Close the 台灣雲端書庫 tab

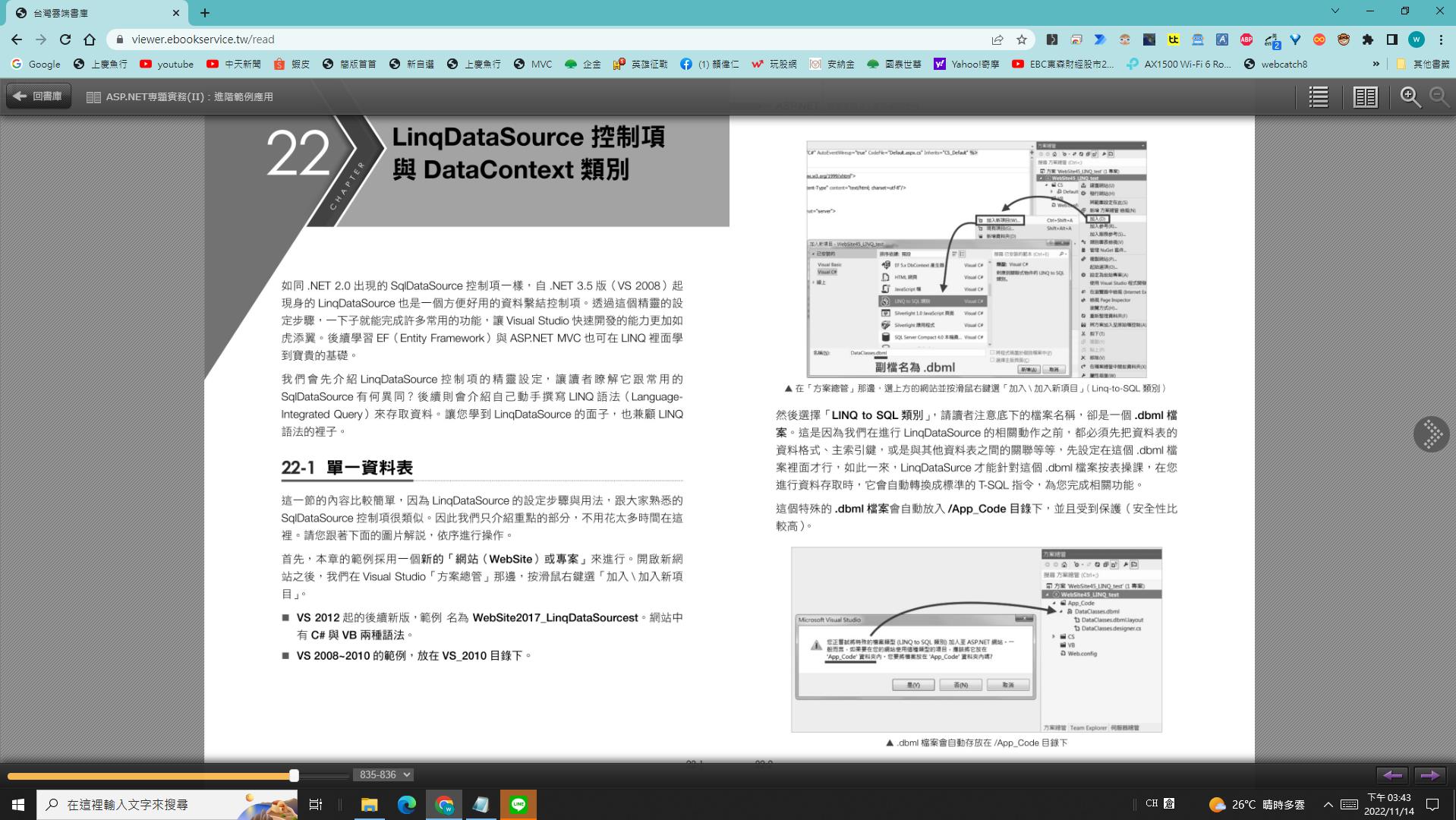point(176,13)
